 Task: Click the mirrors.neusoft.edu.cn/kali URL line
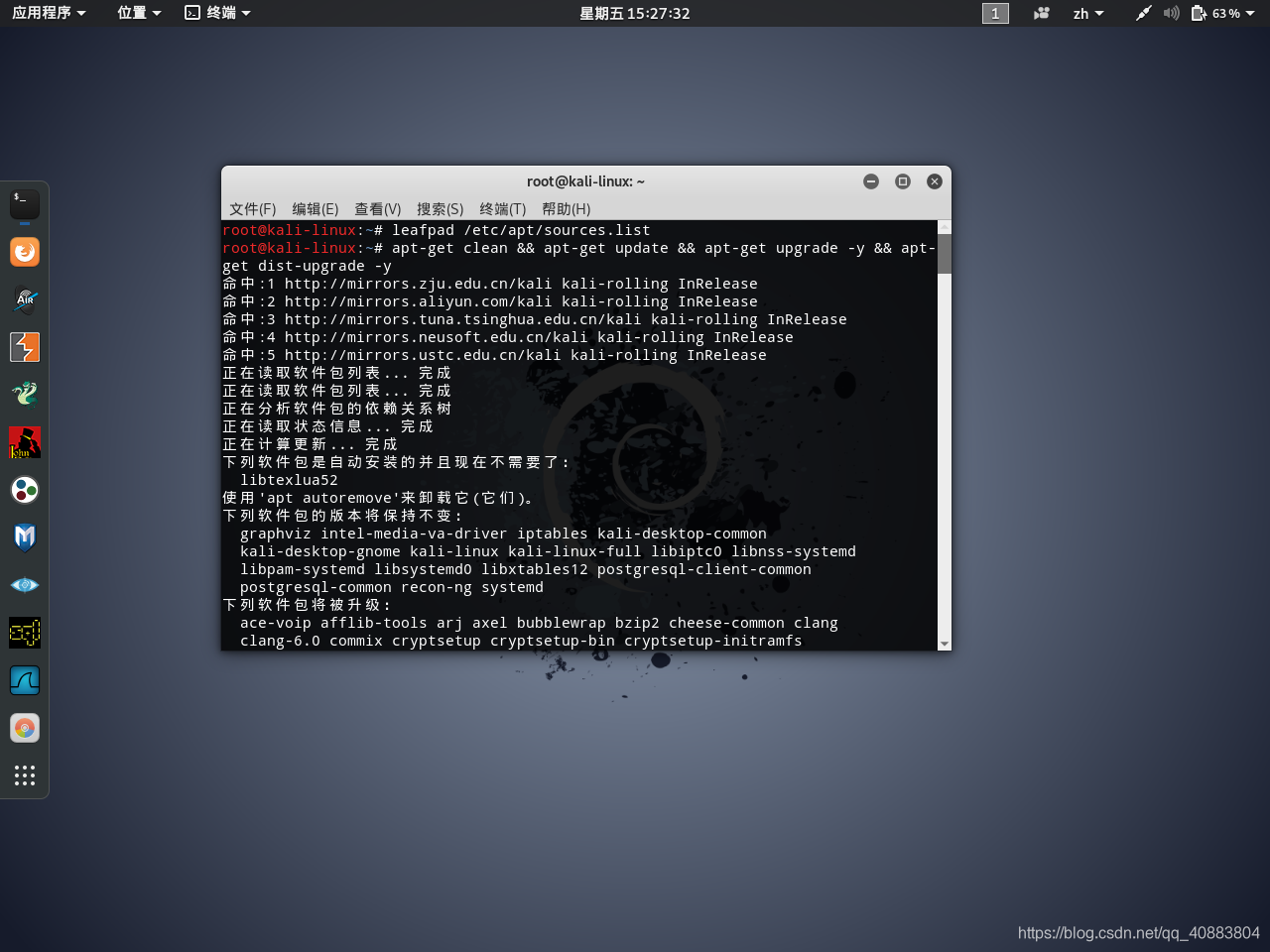click(x=509, y=337)
